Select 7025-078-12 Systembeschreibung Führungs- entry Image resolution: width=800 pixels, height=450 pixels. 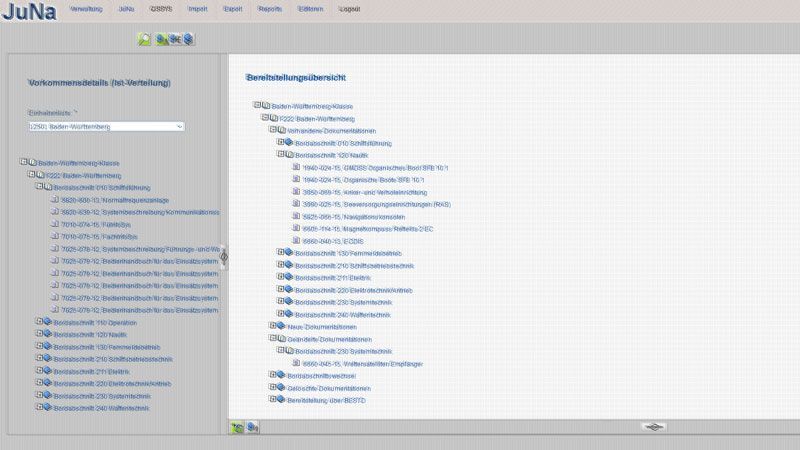tap(141, 249)
